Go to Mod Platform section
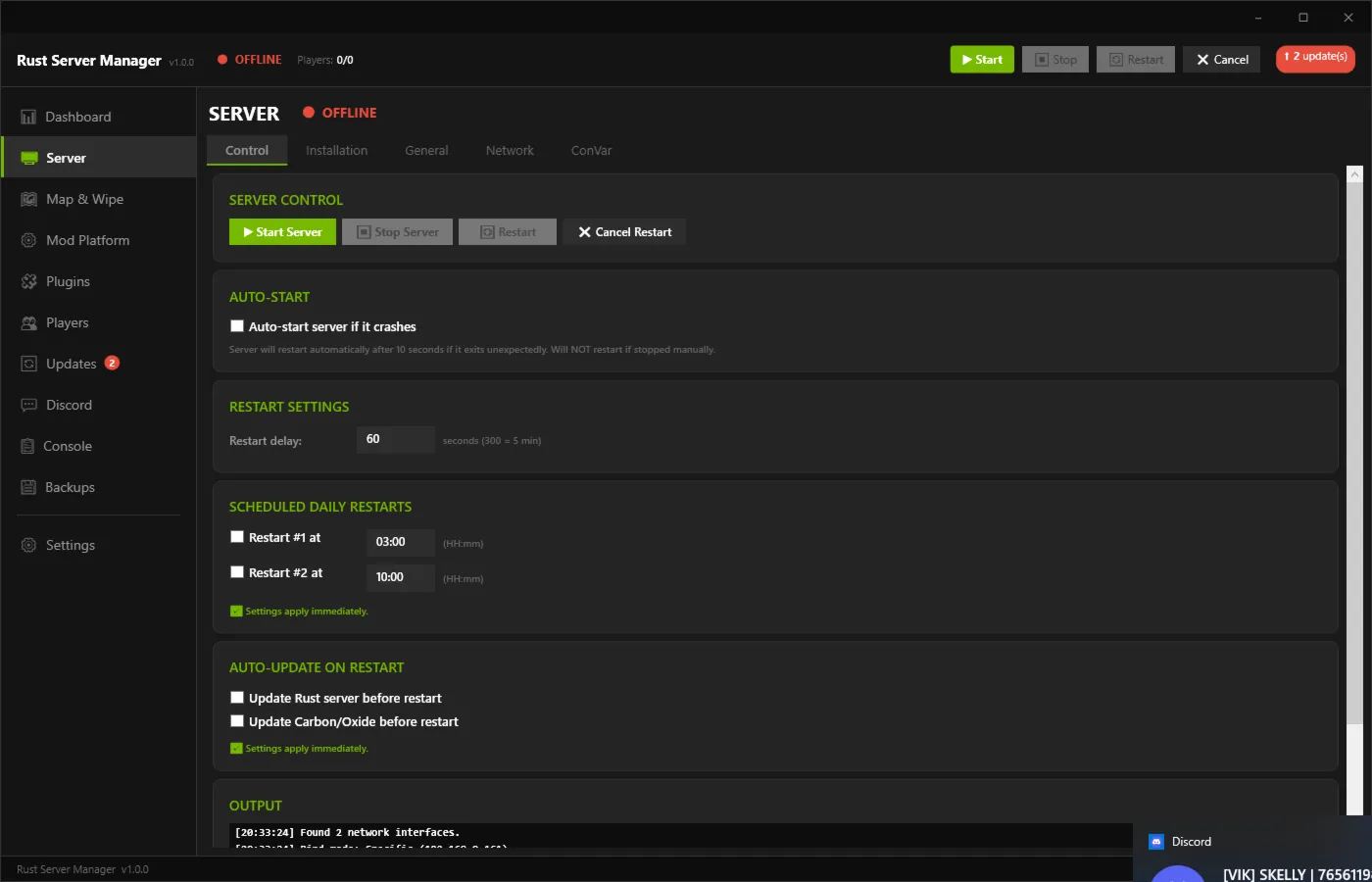Viewport: 1372px width, 882px height. (98, 240)
